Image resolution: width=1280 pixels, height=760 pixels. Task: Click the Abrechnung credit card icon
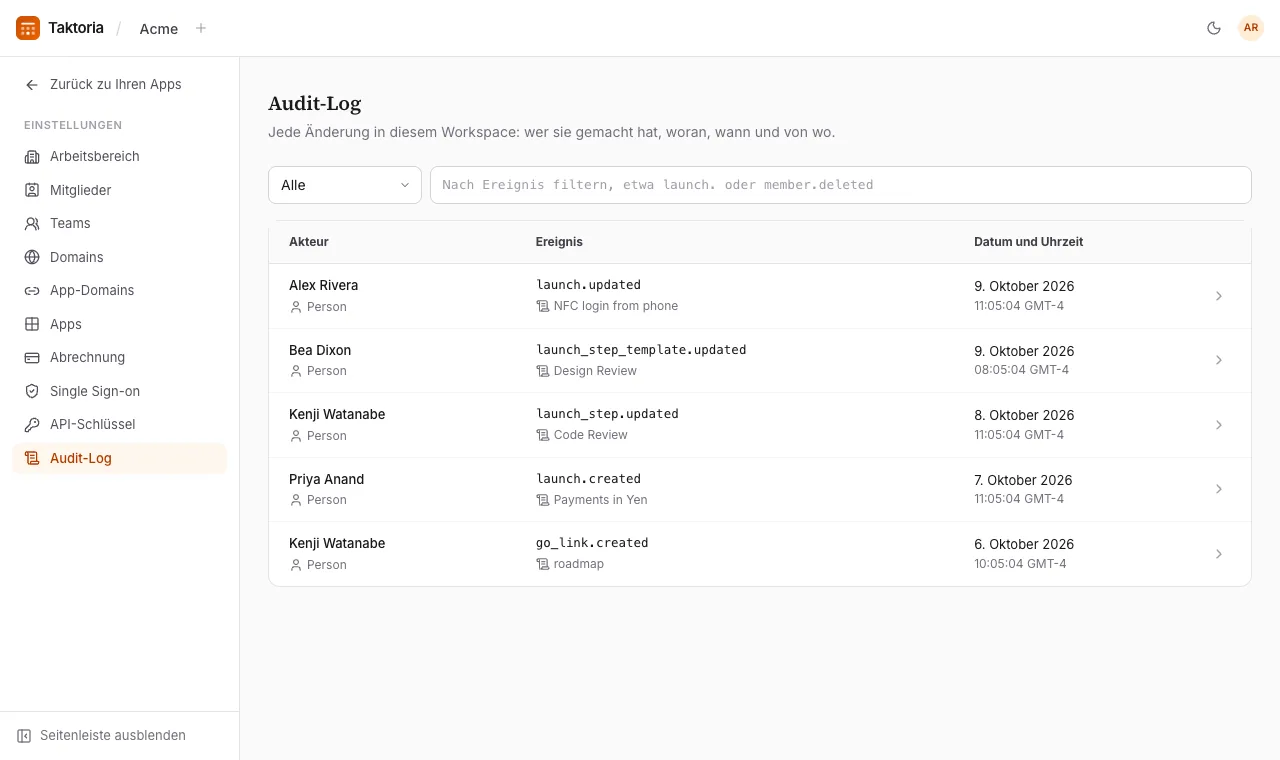(x=32, y=357)
